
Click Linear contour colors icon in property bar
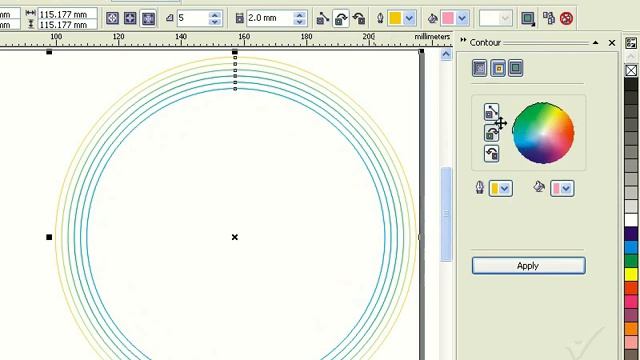[x=322, y=18]
